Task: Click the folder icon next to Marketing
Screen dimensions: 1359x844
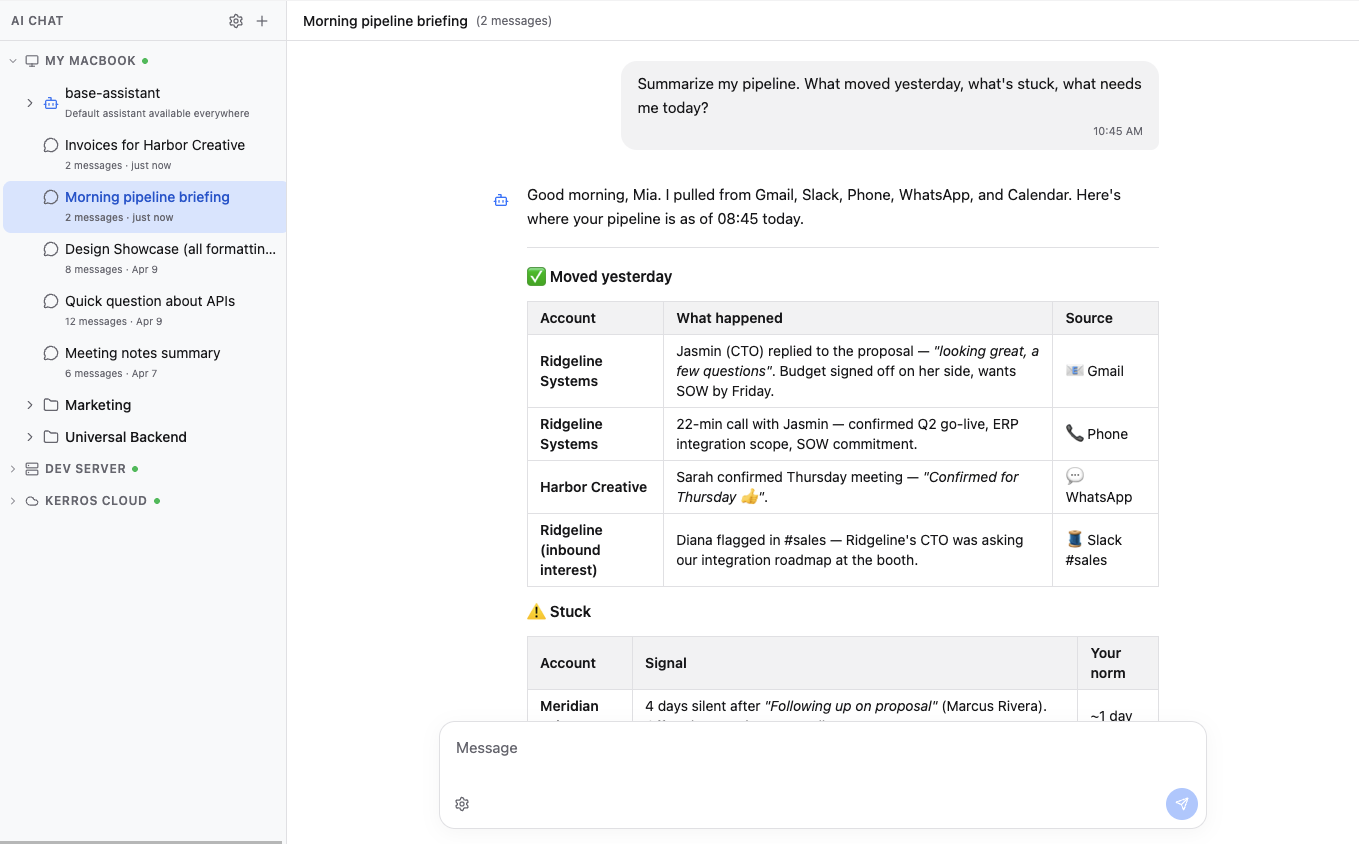Action: point(51,405)
